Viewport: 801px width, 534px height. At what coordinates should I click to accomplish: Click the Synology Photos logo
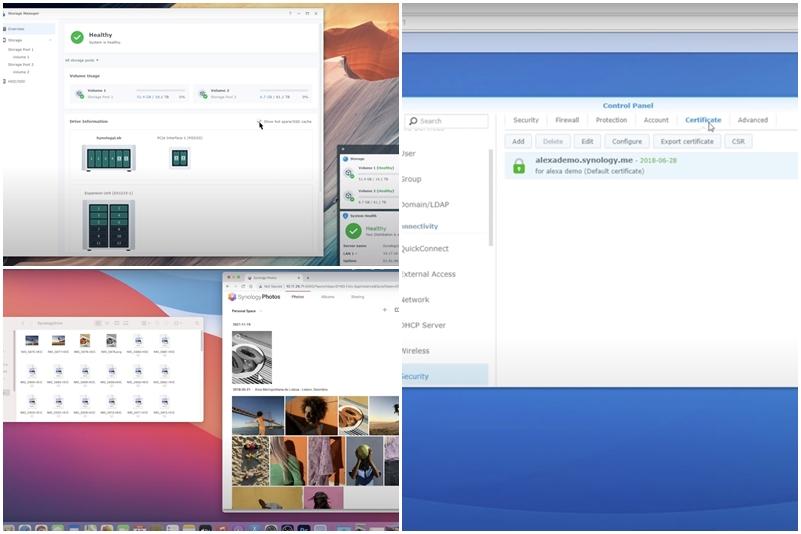tap(253, 297)
